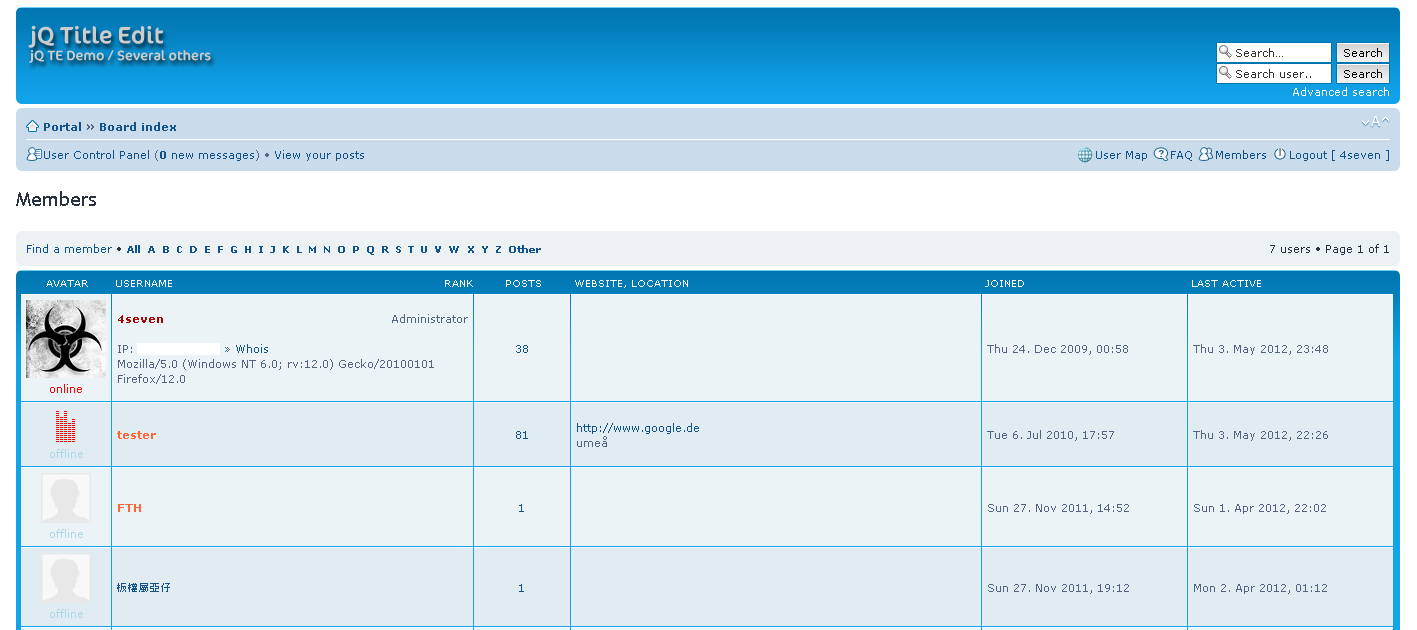Sort the member list by Joined column
The image size is (1417, 630).
tap(1004, 284)
